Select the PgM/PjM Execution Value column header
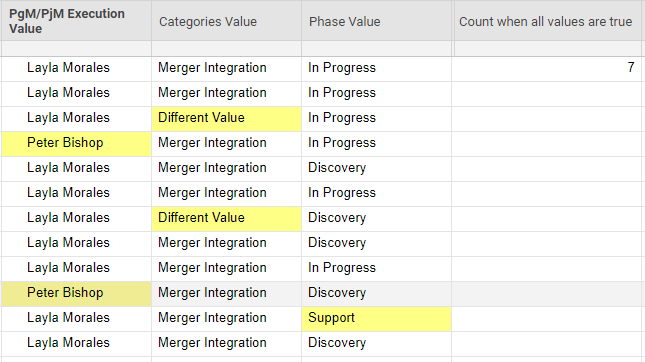The width and height of the screenshot is (645, 362). pos(76,21)
